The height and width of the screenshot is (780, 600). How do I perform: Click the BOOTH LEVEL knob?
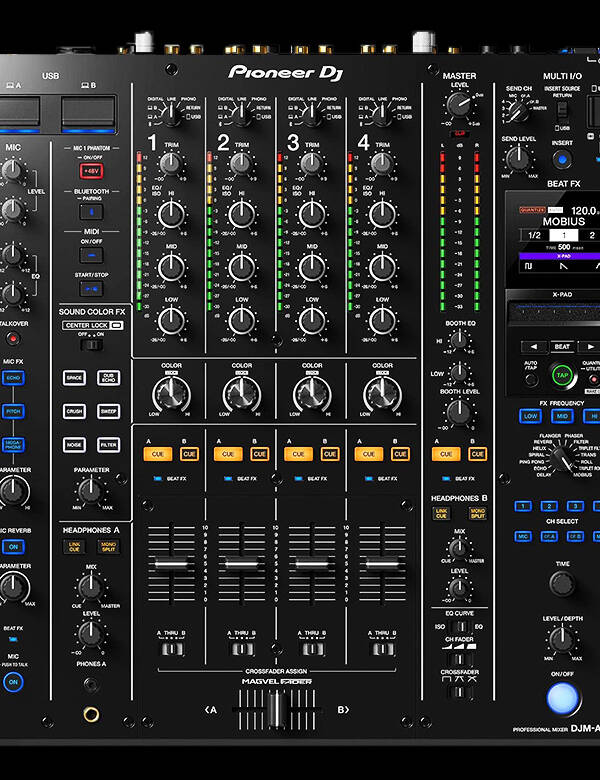tap(459, 412)
